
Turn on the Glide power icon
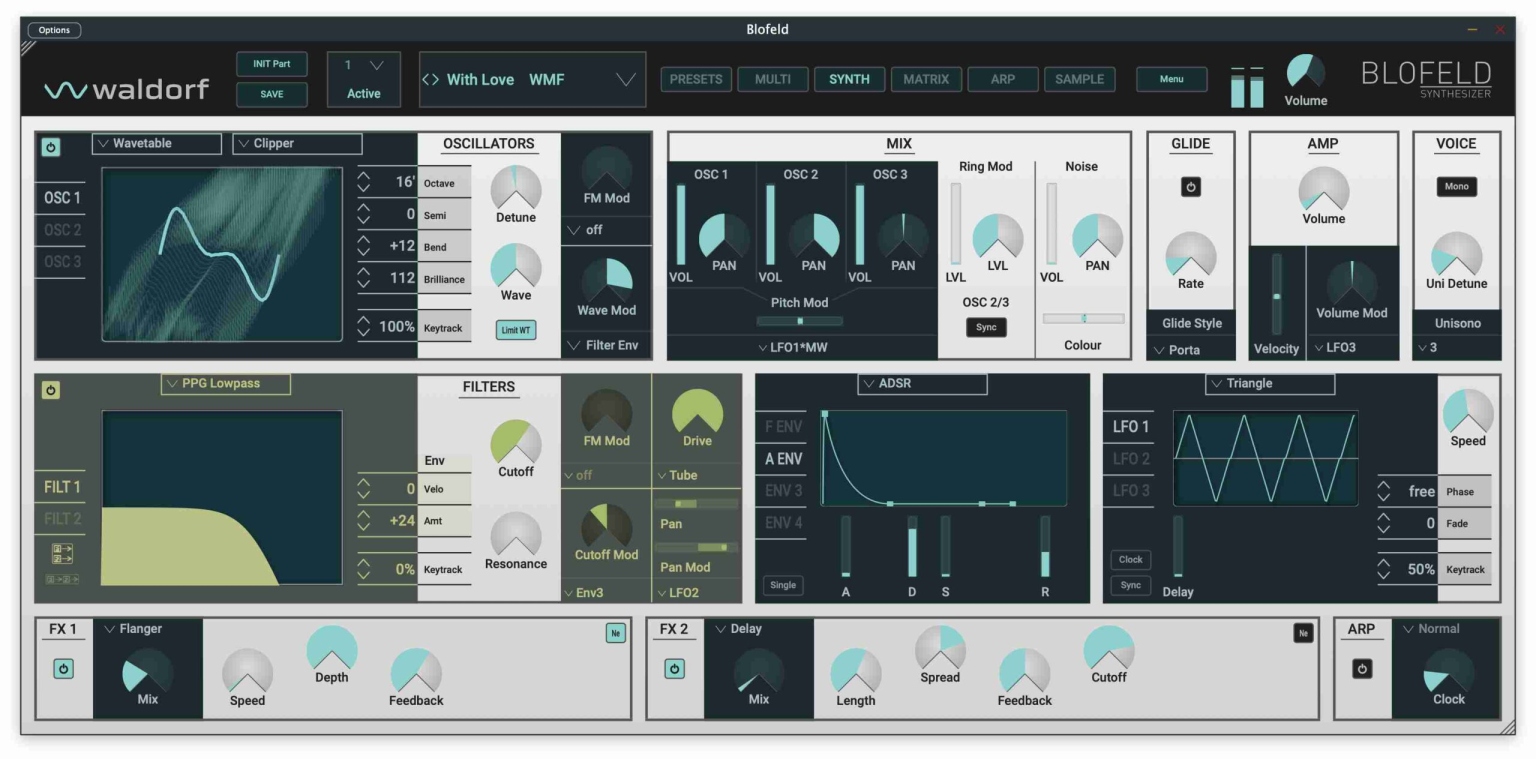(1190, 187)
